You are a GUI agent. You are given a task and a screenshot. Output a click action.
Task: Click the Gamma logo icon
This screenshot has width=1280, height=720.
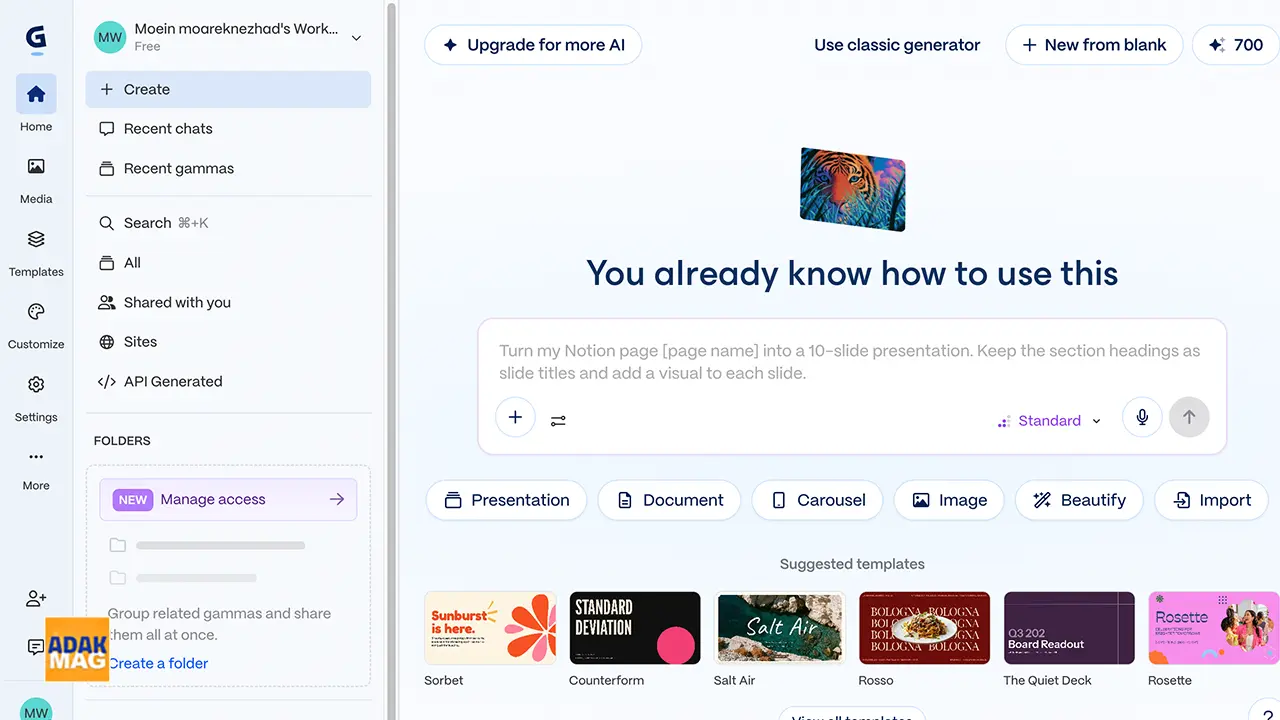point(36,39)
